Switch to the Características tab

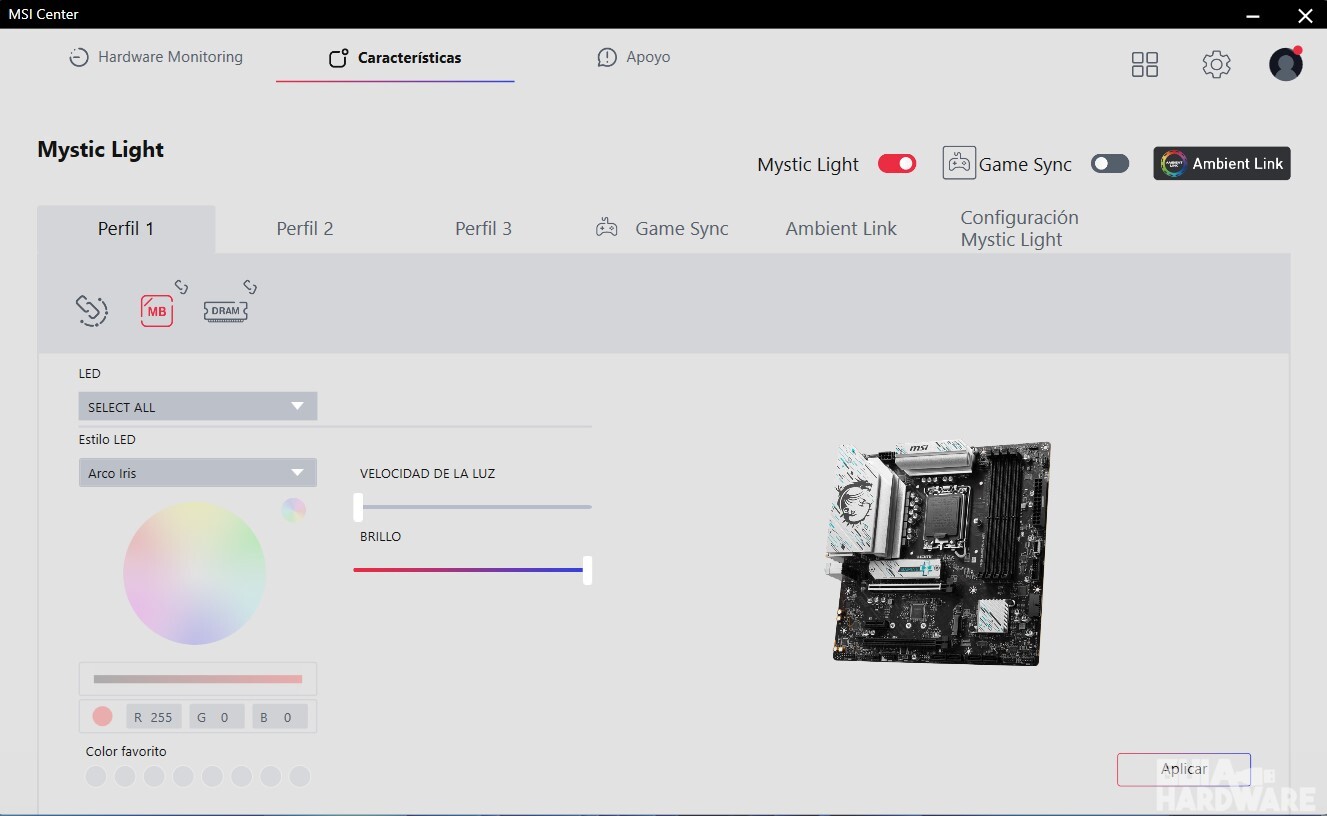pos(395,58)
